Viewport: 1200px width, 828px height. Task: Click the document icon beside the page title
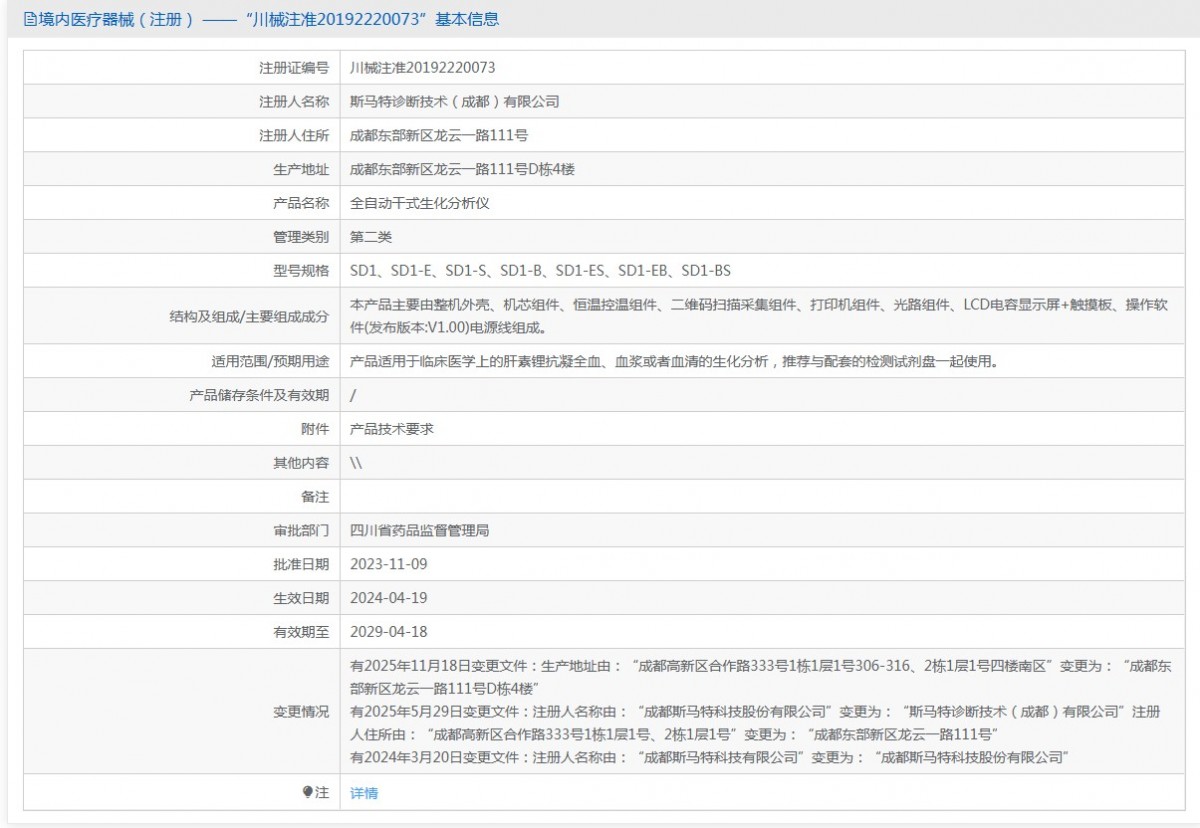(x=30, y=19)
